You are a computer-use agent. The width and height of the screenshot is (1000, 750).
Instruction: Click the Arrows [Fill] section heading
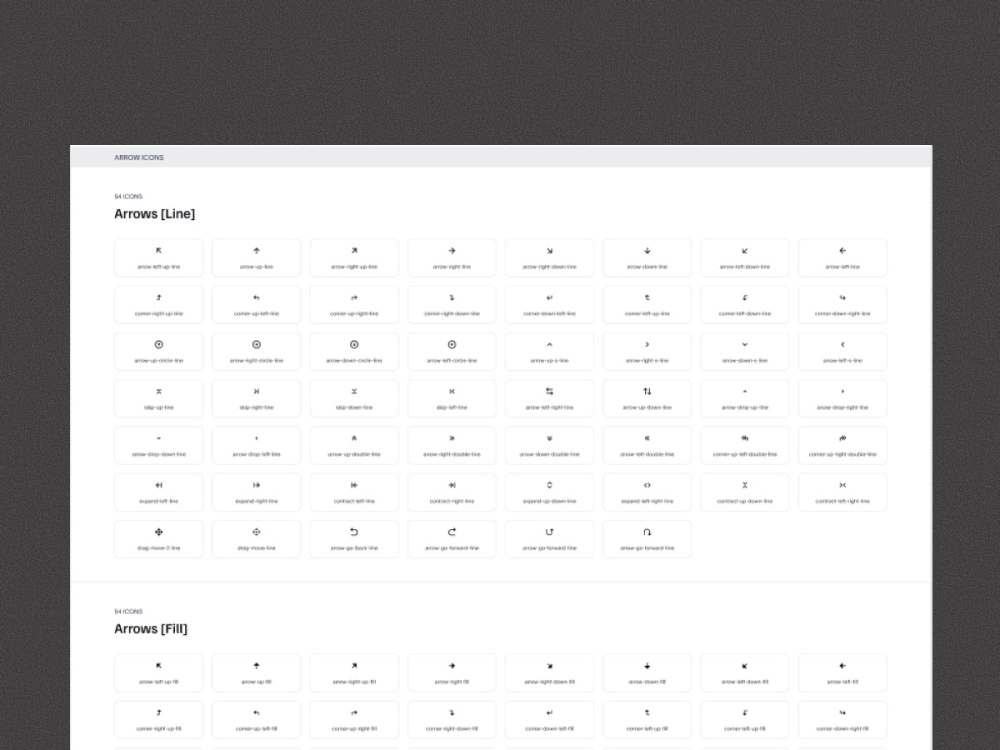151,629
